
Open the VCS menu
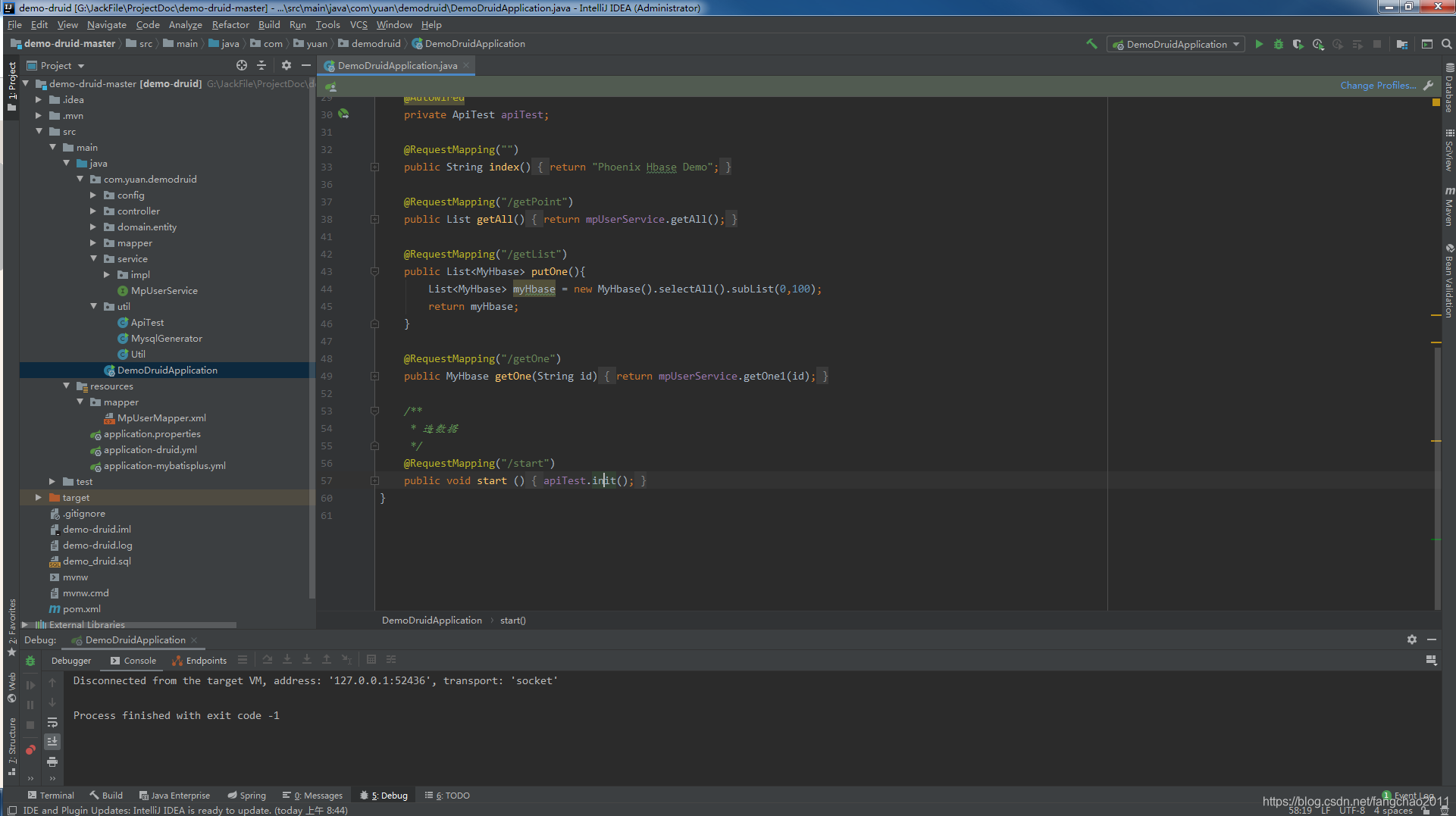pyautogui.click(x=359, y=24)
